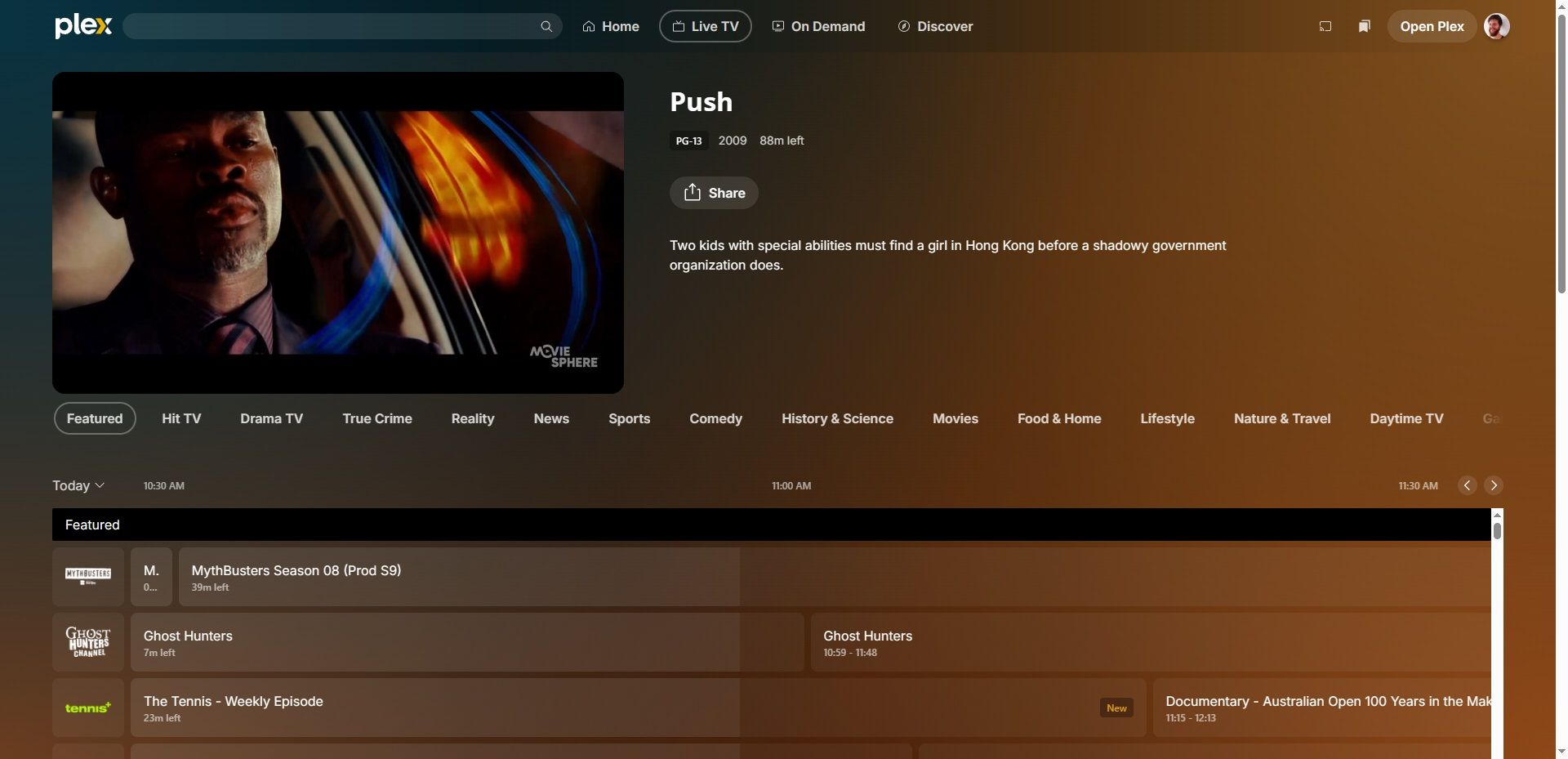1568x759 pixels.
Task: Click the Open Plex button
Action: coord(1432,26)
